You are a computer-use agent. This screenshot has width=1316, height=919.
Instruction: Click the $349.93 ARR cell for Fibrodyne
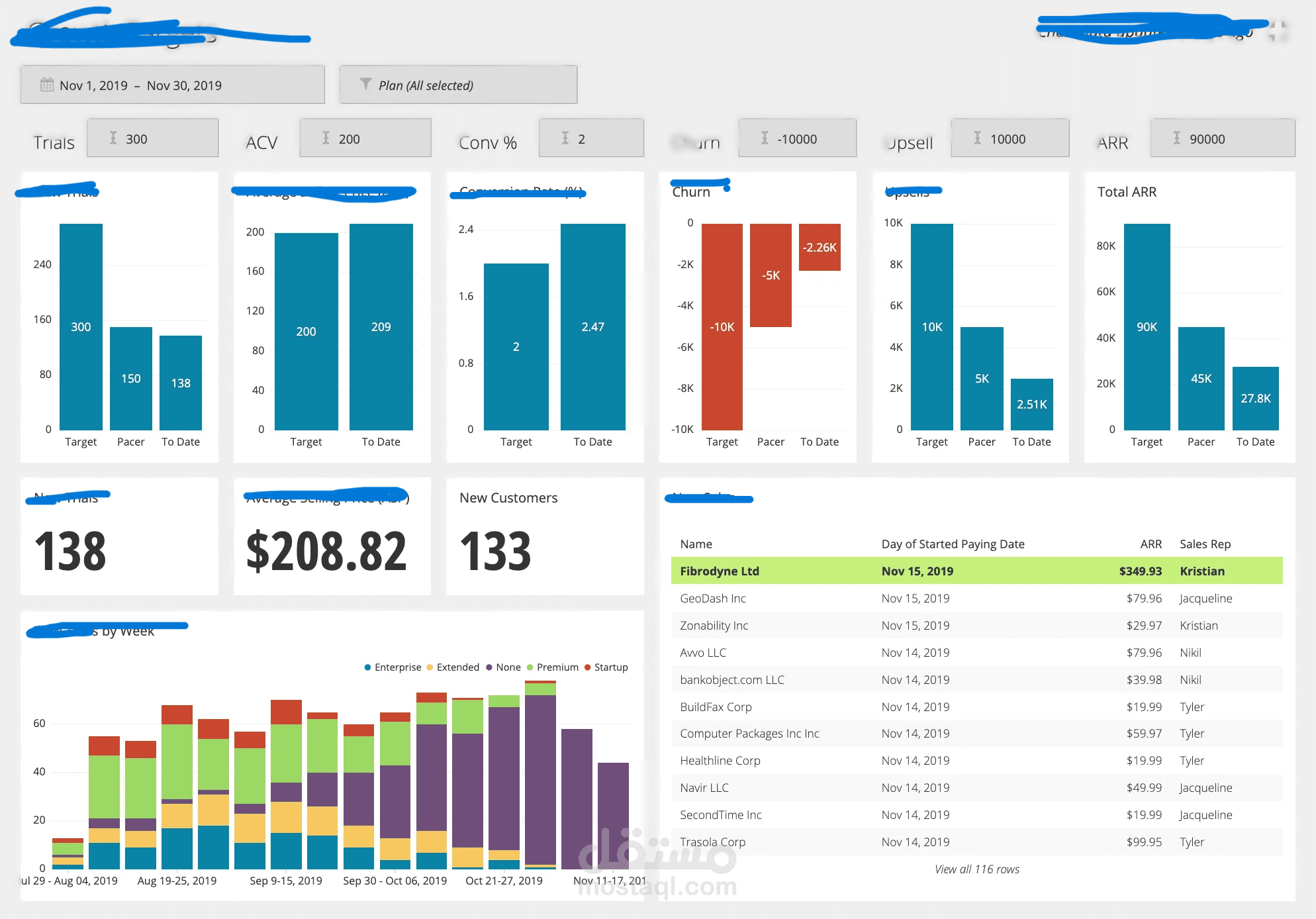tap(1141, 571)
